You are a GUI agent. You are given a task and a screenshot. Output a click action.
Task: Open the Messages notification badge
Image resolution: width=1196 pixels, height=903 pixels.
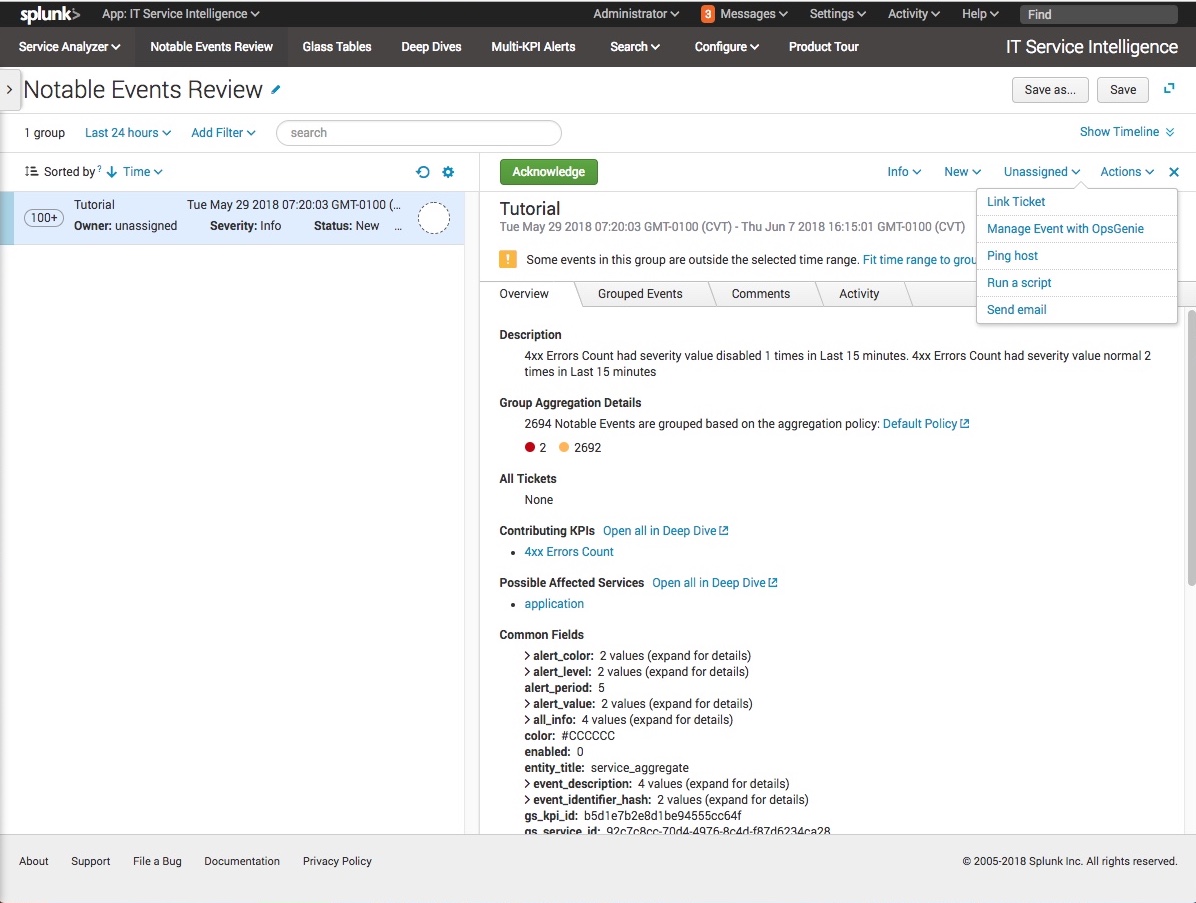coord(708,14)
